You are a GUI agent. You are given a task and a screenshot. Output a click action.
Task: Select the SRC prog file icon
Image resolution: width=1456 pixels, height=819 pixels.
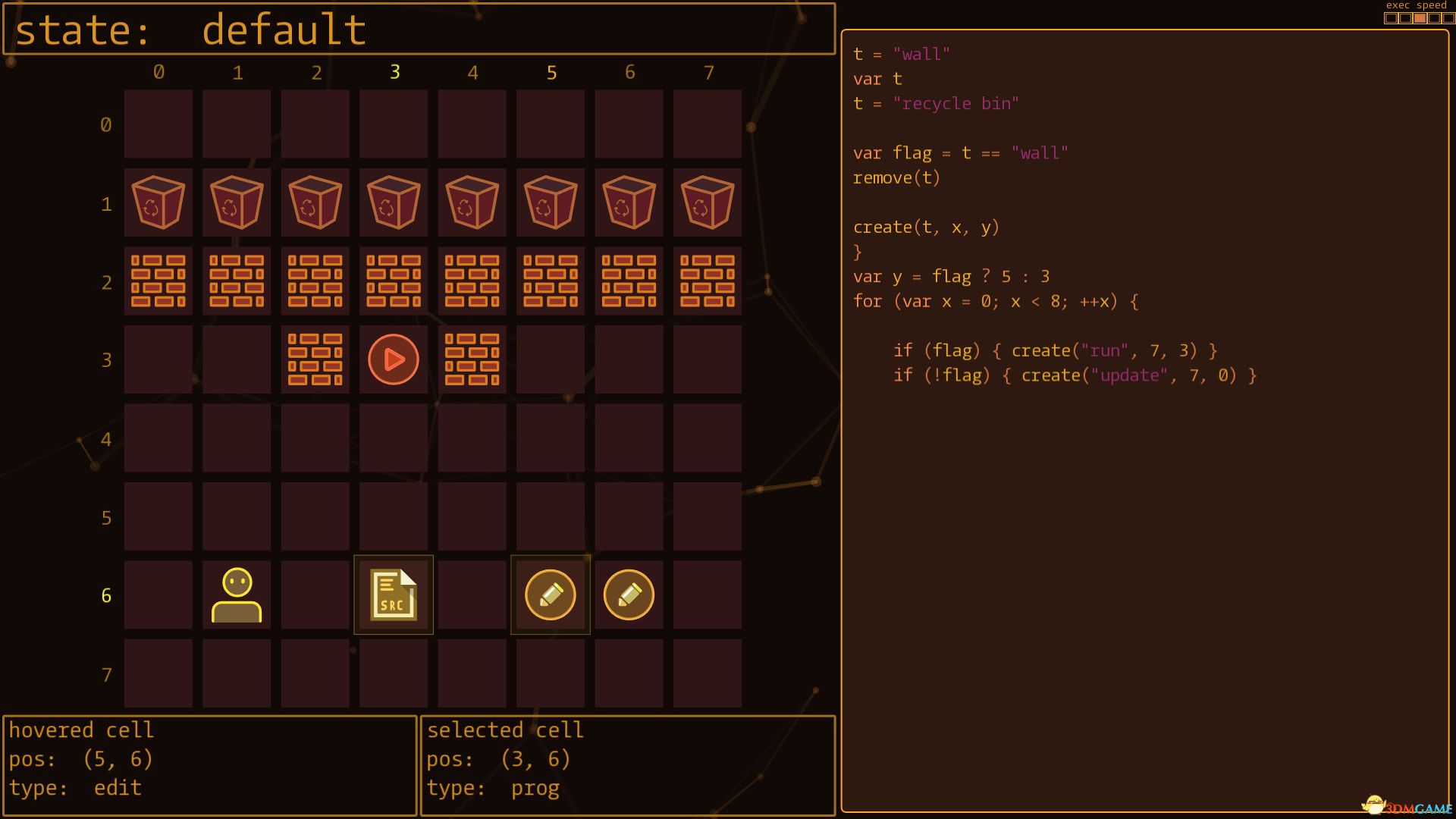tap(394, 595)
